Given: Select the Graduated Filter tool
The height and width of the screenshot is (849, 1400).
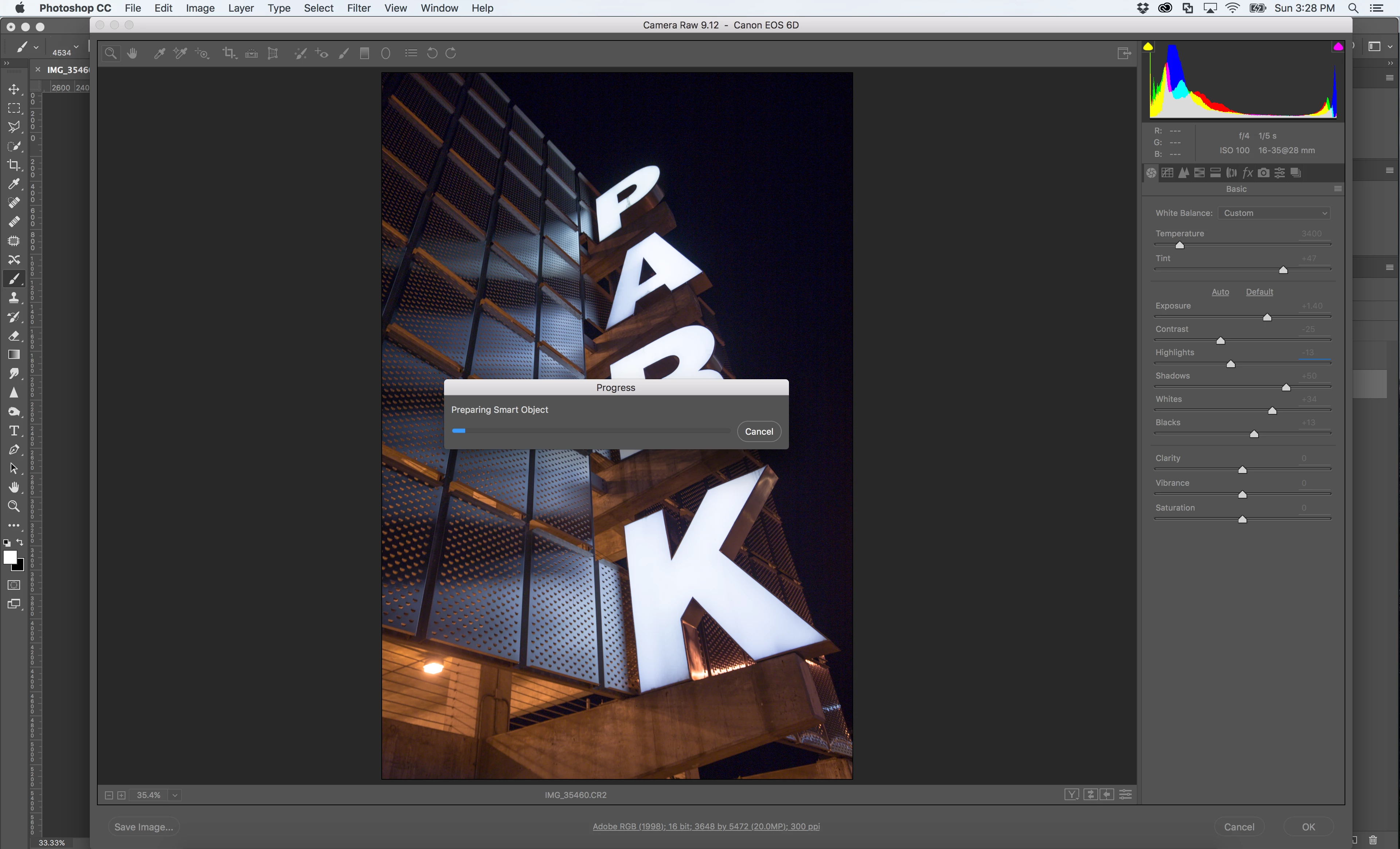Looking at the screenshot, I should pos(365,53).
